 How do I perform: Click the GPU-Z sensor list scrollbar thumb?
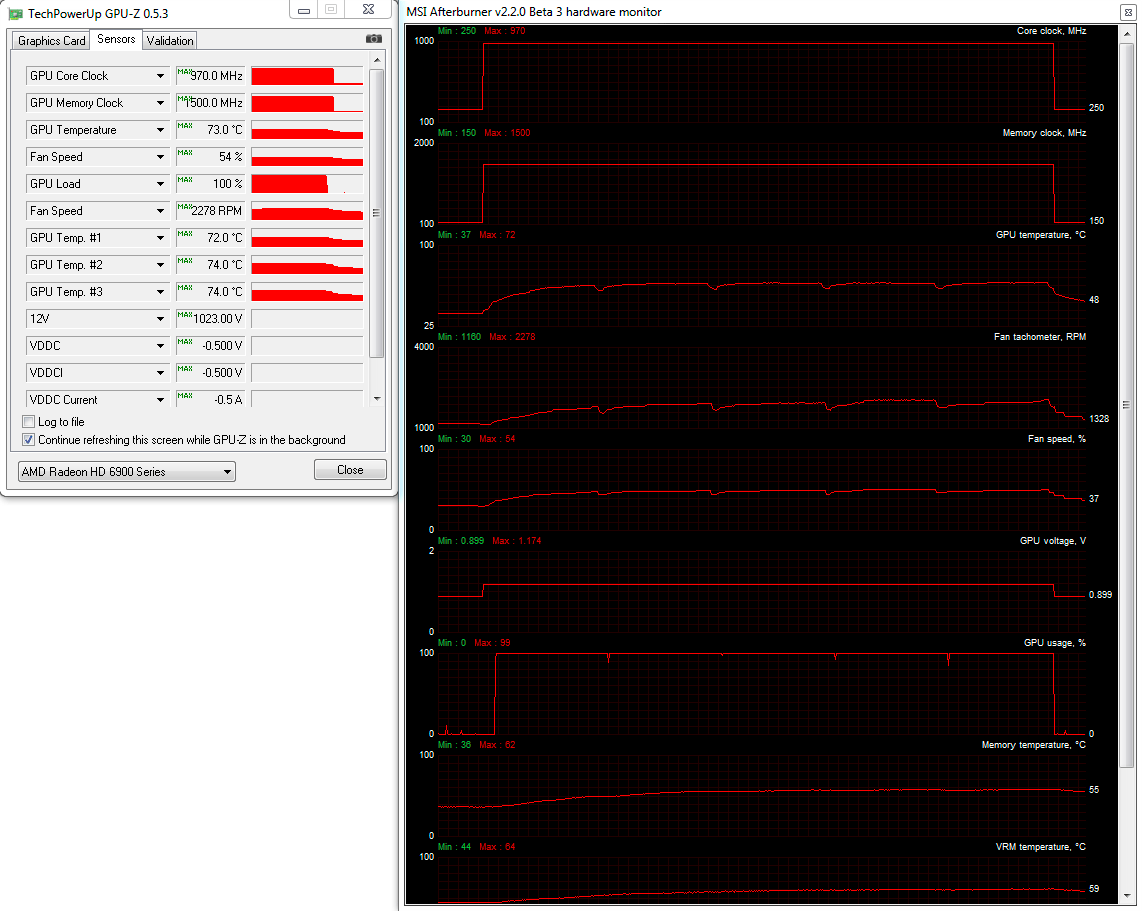point(377,213)
